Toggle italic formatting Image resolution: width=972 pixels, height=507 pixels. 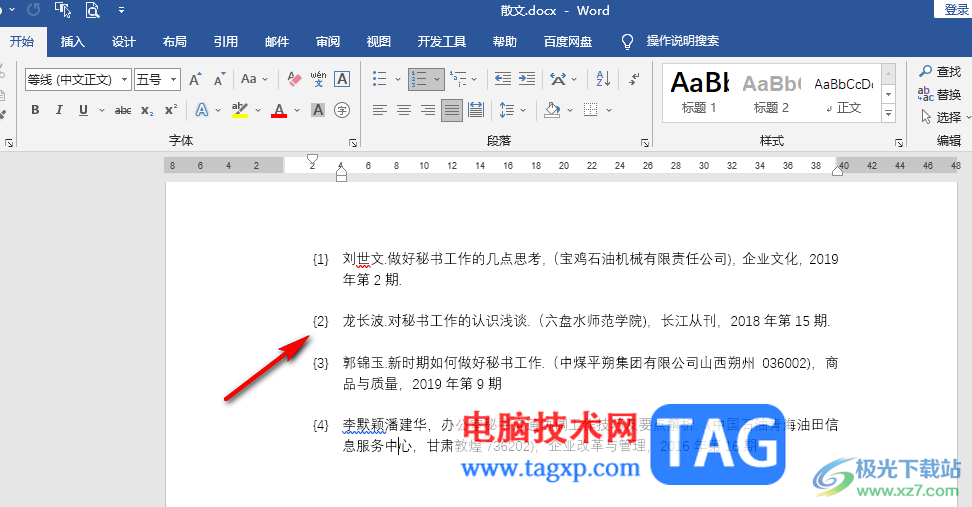(59, 110)
